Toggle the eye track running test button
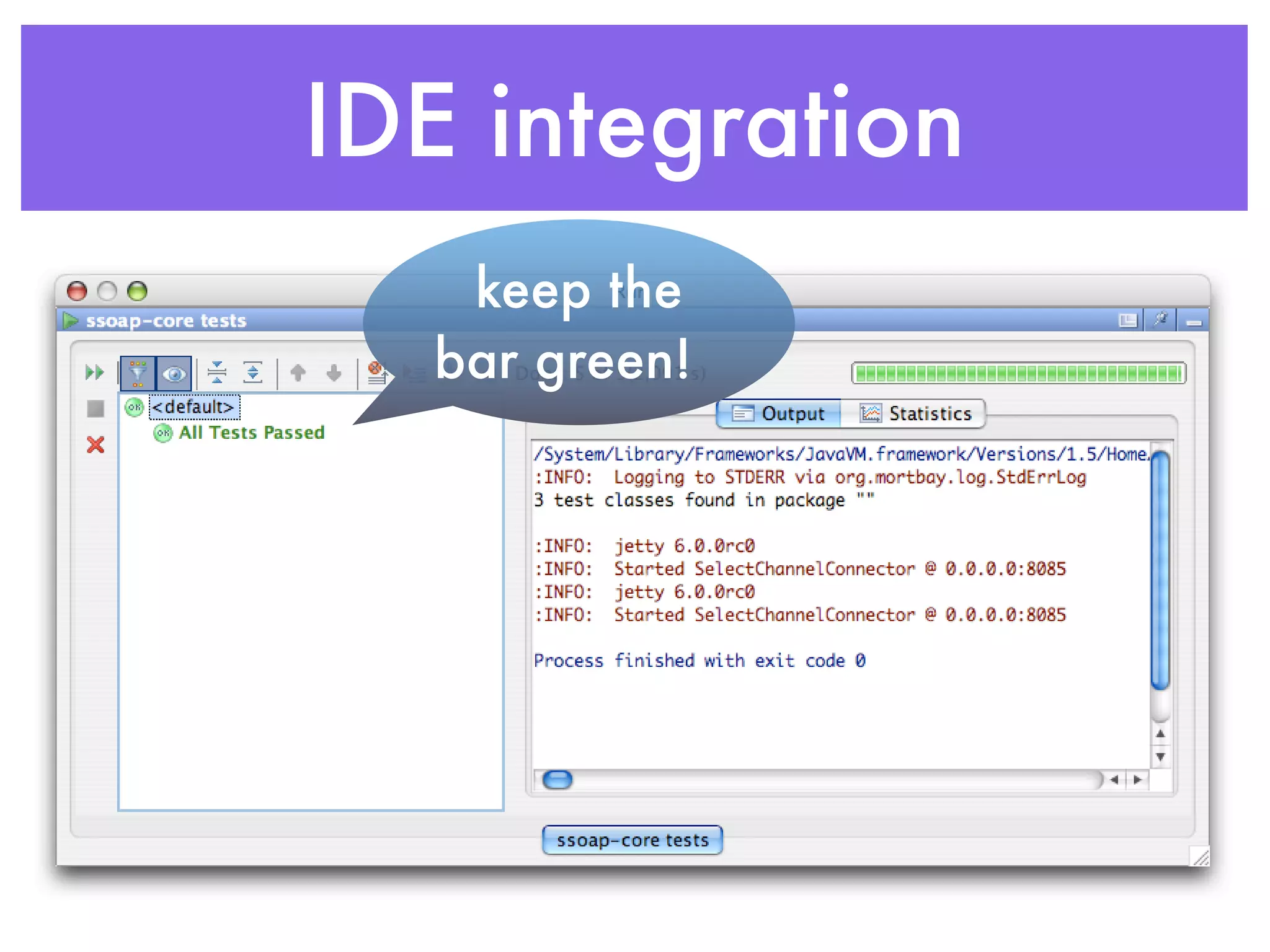The height and width of the screenshot is (952, 1270). [x=174, y=373]
